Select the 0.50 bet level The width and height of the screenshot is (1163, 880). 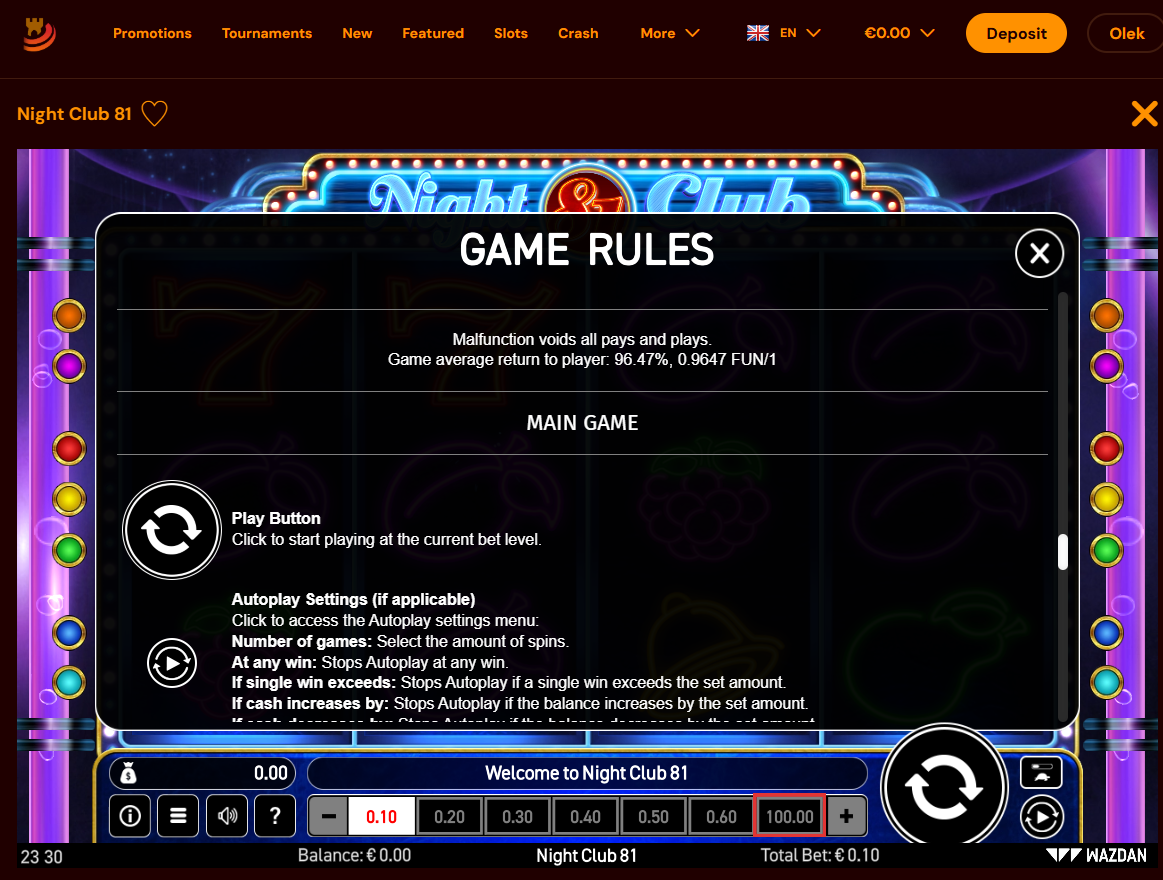point(653,816)
